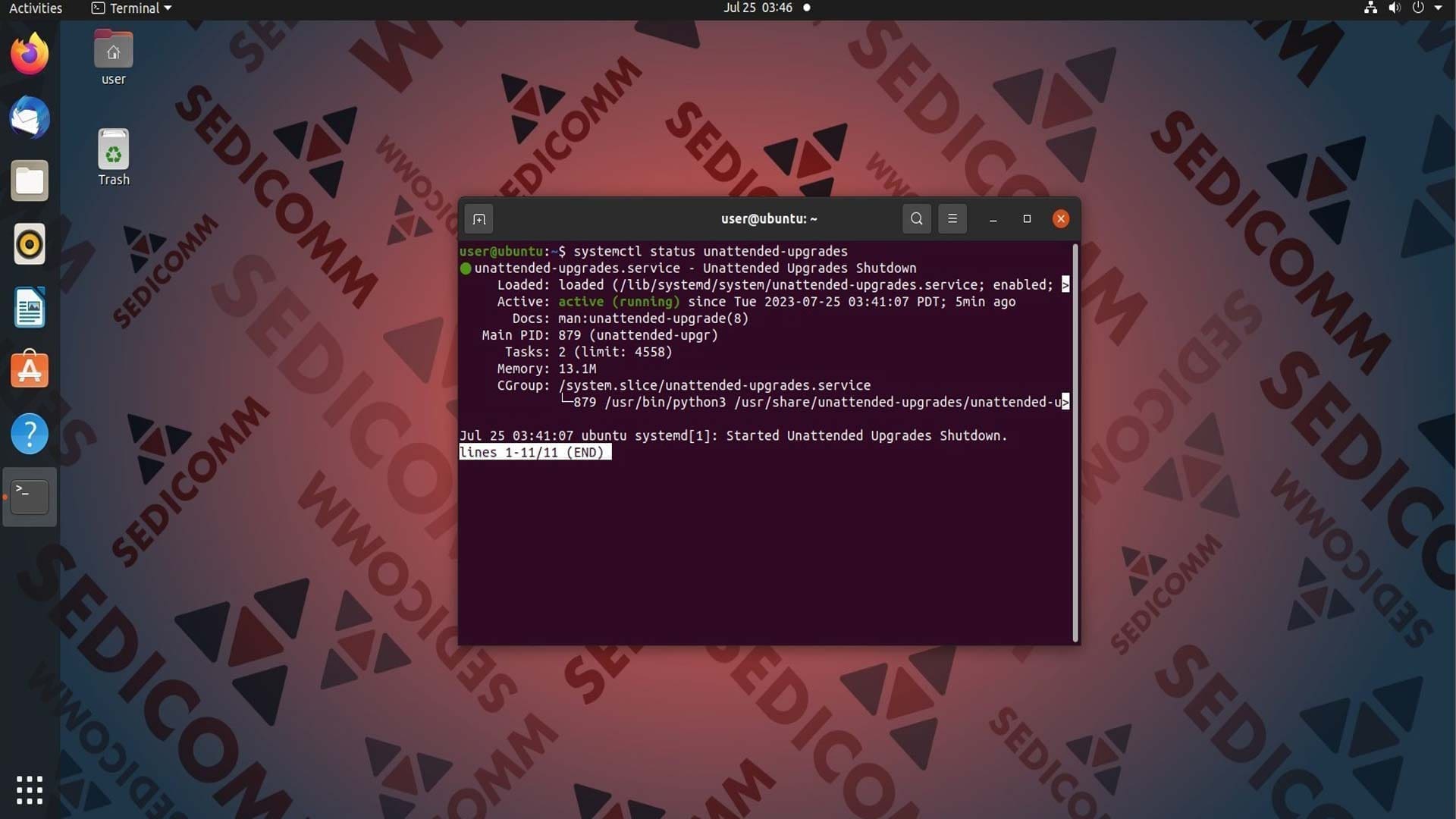Close the terminal window
Image resolution: width=1456 pixels, height=819 pixels.
(x=1061, y=219)
